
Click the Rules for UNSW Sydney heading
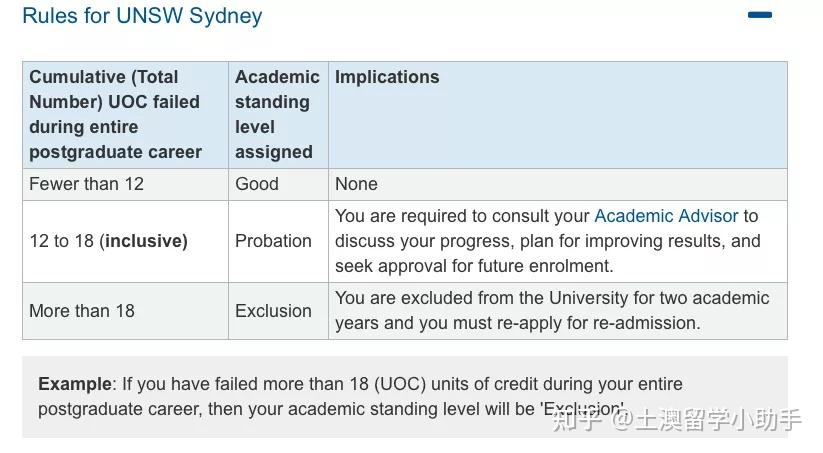pos(142,16)
